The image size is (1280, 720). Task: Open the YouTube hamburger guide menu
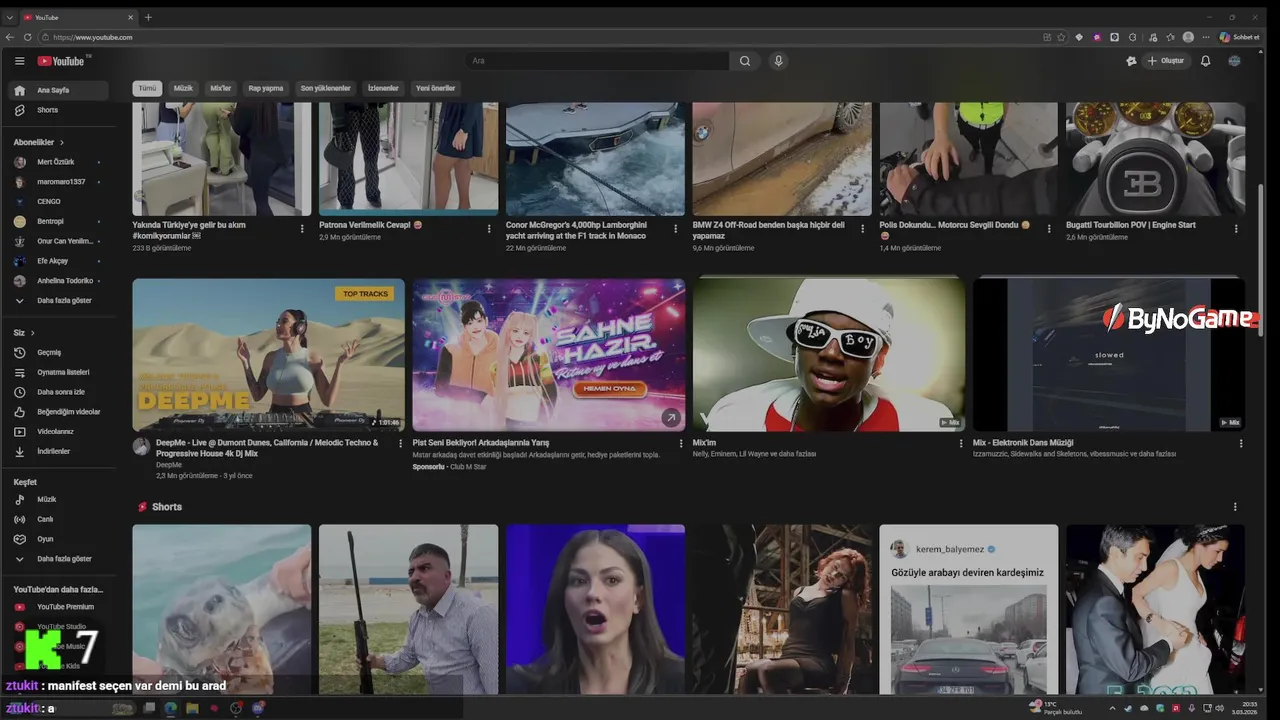tap(19, 61)
